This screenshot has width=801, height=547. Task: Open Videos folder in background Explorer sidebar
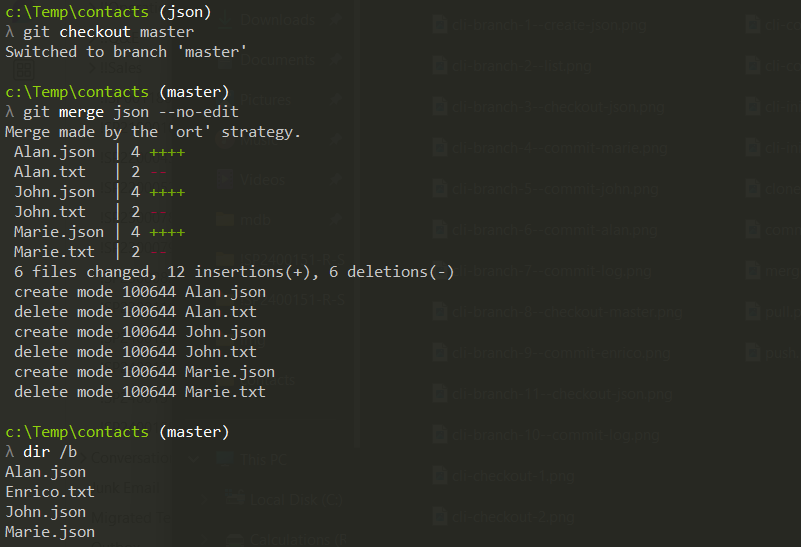[x=263, y=180]
